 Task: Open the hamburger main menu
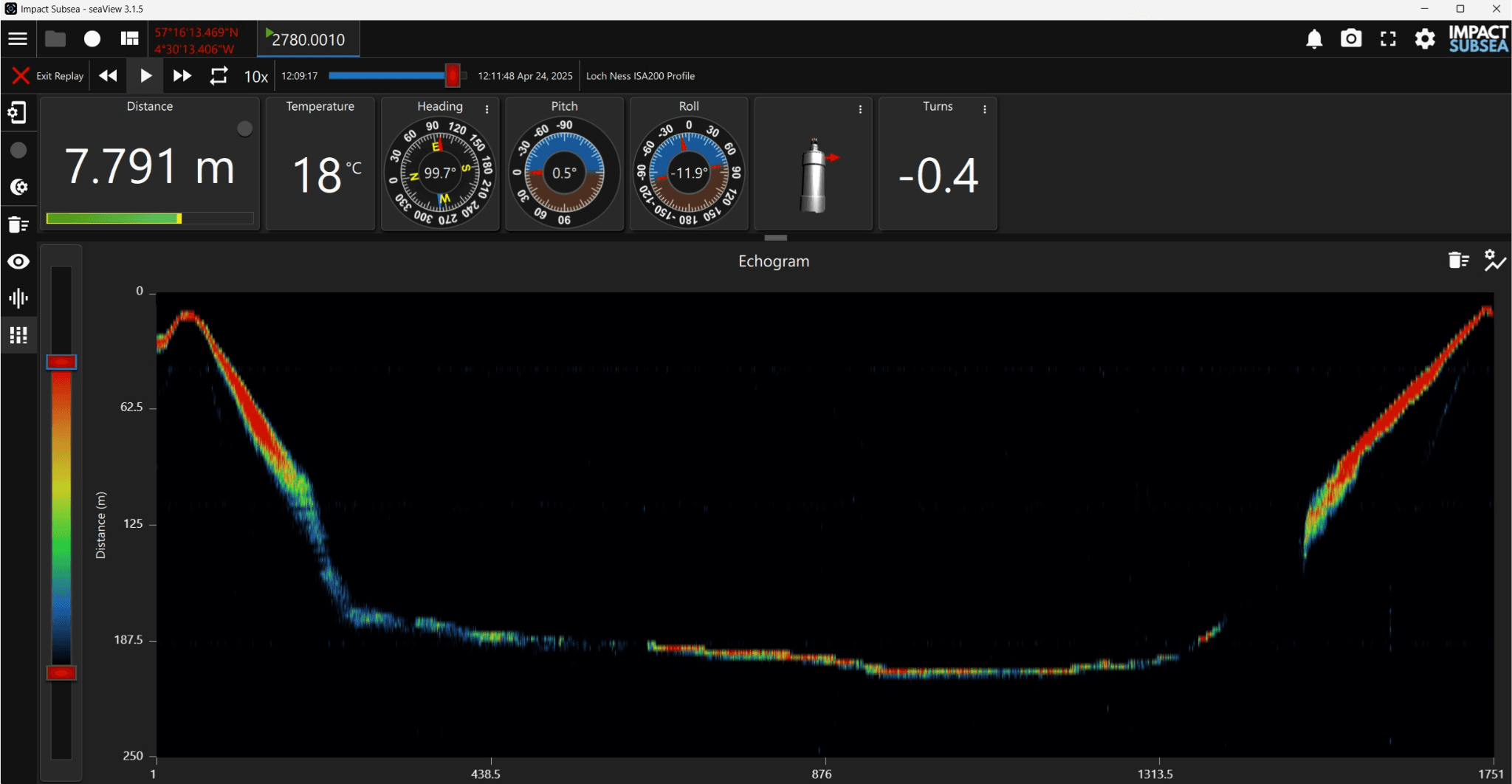tap(18, 39)
